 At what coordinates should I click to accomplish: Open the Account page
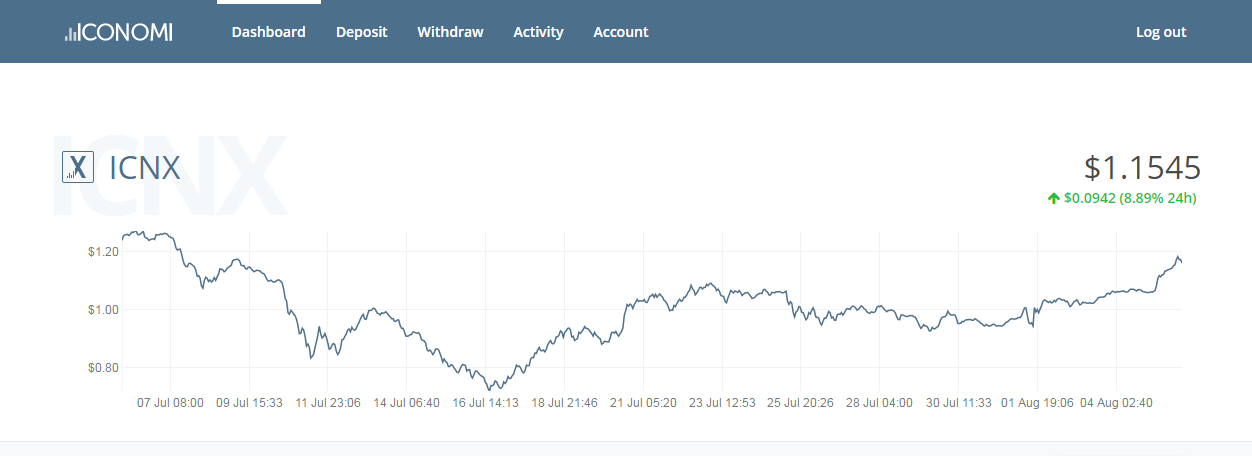click(x=621, y=32)
